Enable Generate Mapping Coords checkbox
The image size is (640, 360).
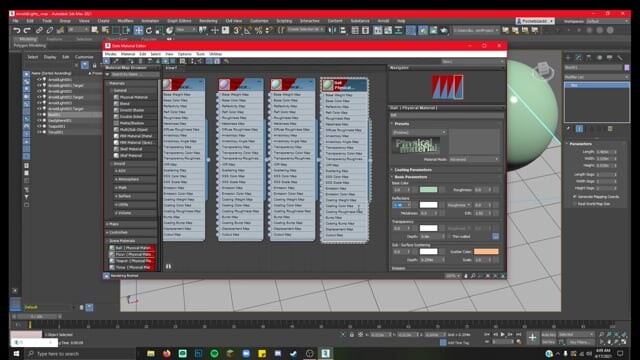[x=575, y=197]
